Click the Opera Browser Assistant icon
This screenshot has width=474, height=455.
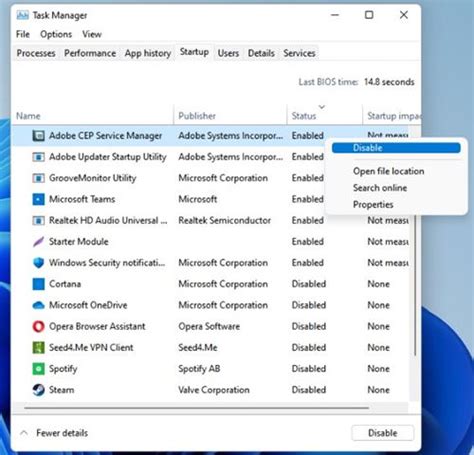[x=38, y=326]
